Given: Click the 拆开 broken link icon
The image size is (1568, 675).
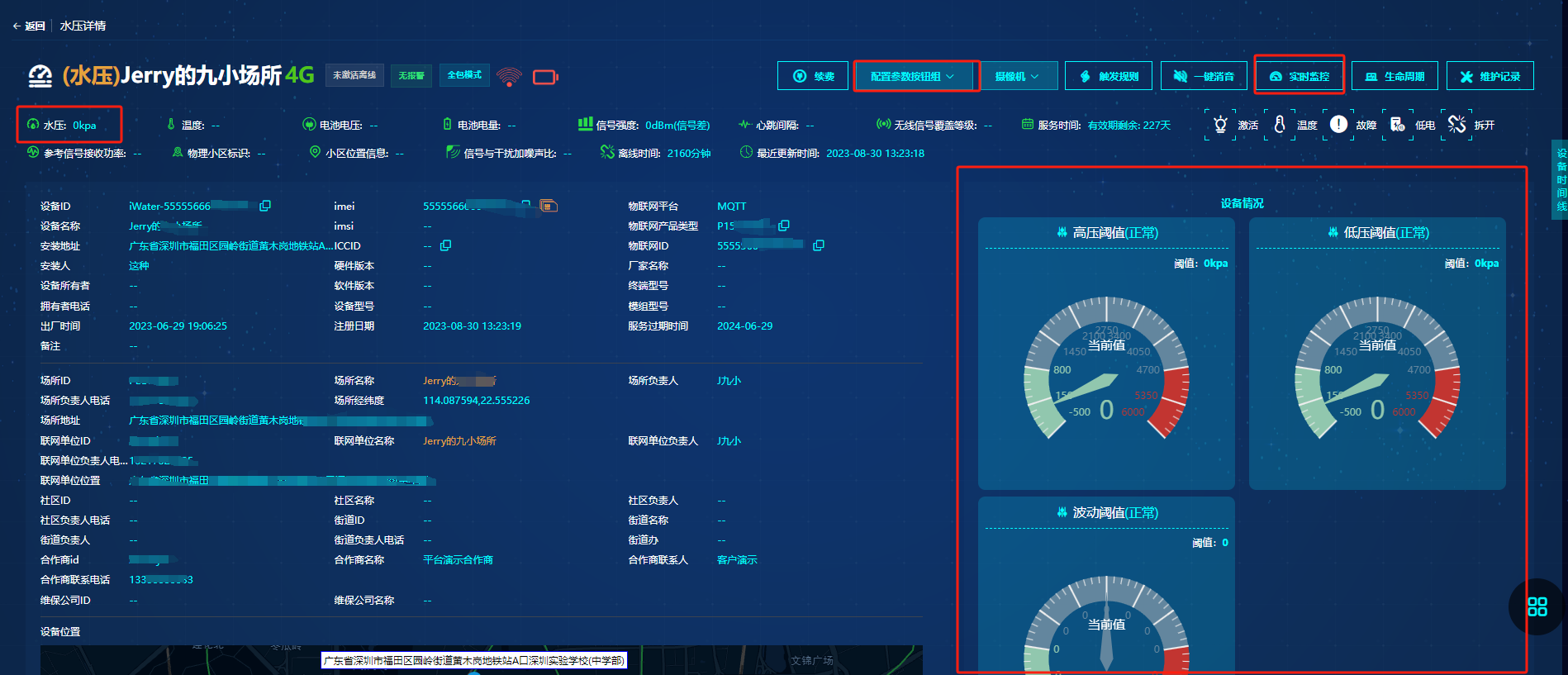Looking at the screenshot, I should 1456,125.
